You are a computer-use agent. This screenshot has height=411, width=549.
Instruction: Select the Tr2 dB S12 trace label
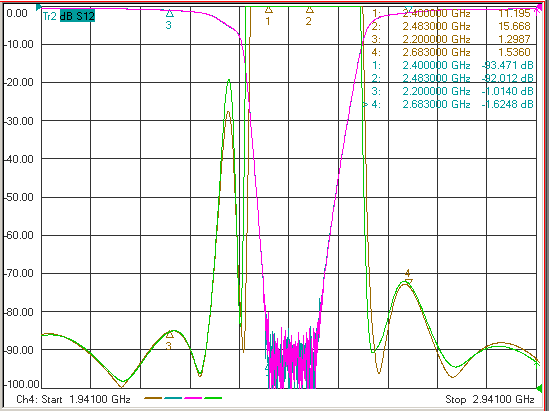point(69,16)
